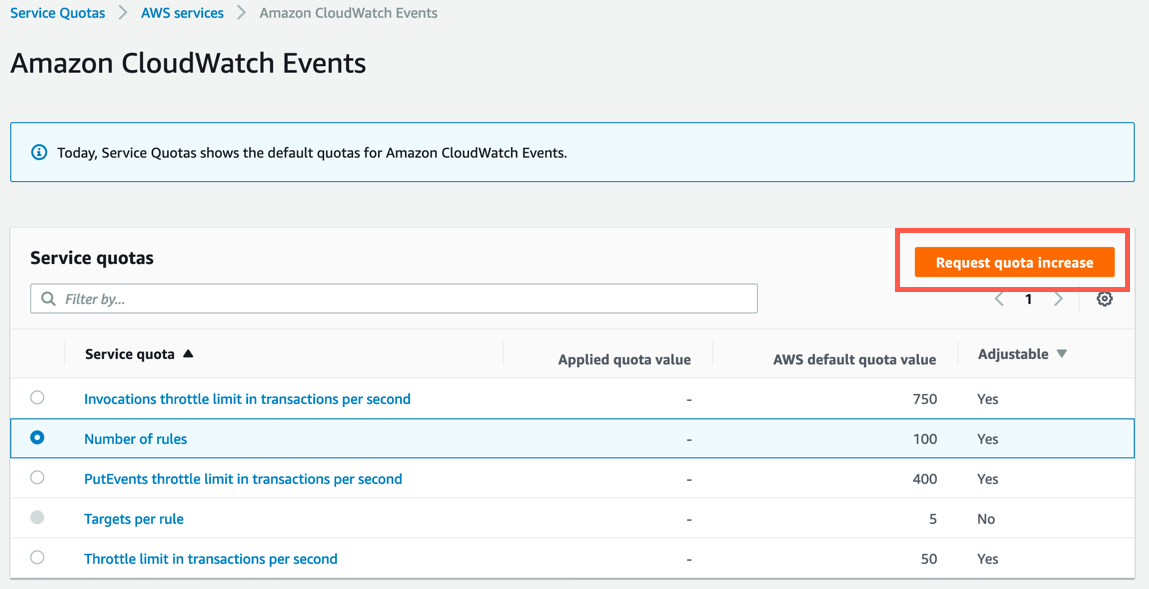Sort ascending by Service quota arrow
Screen dimensions: 1149x589
click(188, 354)
